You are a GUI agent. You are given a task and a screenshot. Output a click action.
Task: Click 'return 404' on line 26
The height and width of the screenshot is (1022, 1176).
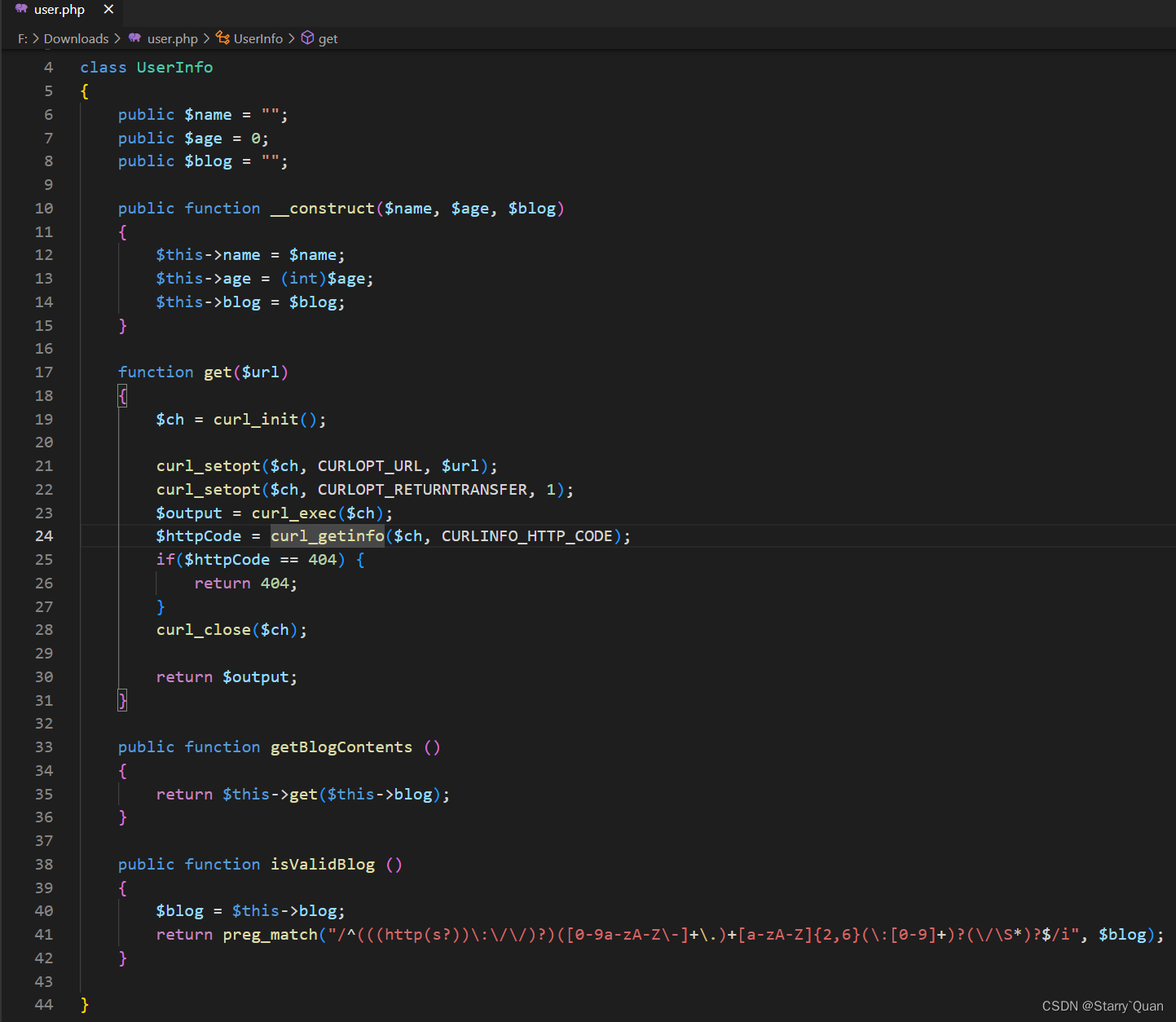click(245, 584)
